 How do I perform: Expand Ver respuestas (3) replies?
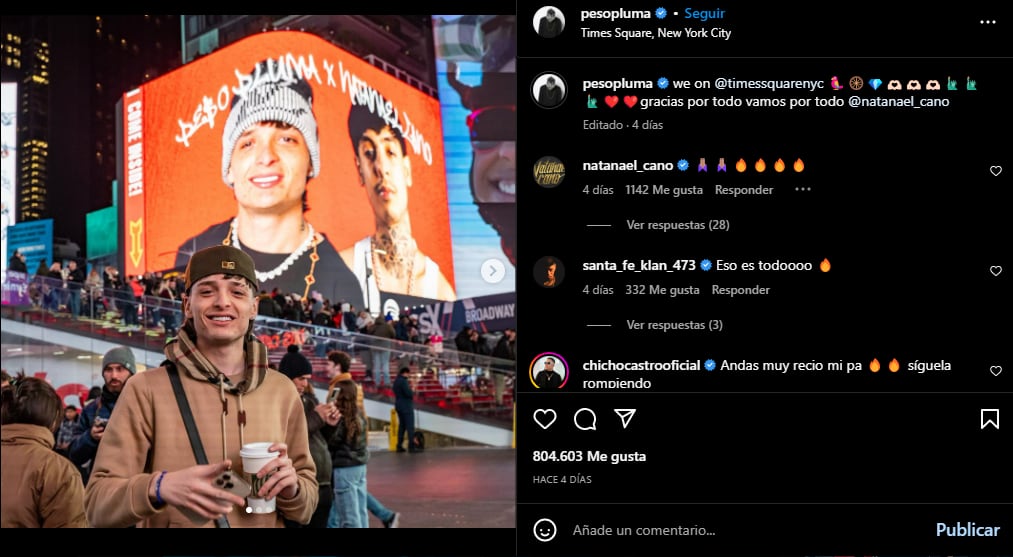674,324
